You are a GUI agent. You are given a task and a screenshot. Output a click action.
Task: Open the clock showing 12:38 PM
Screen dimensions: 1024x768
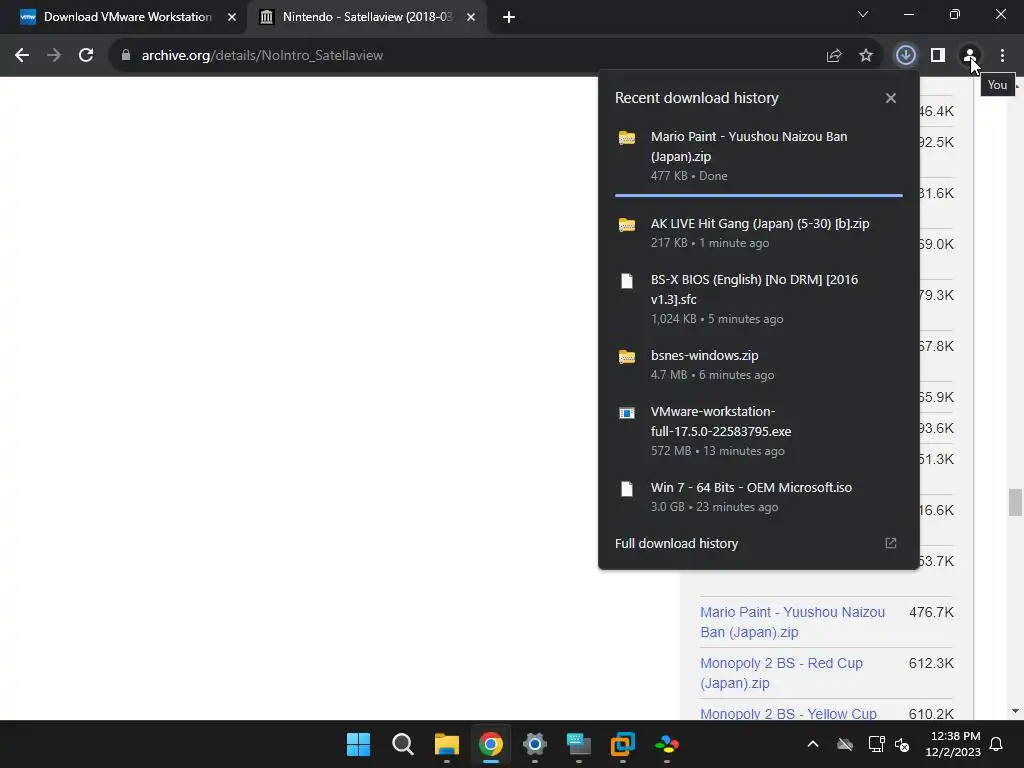click(953, 744)
